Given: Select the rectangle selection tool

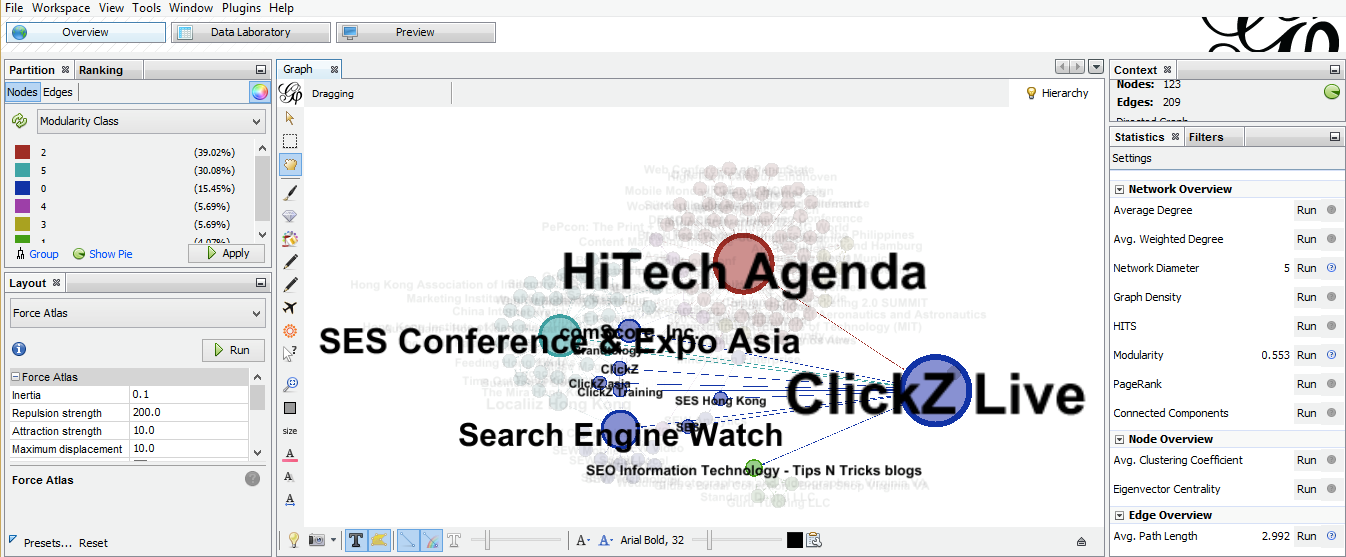Looking at the screenshot, I should (290, 141).
